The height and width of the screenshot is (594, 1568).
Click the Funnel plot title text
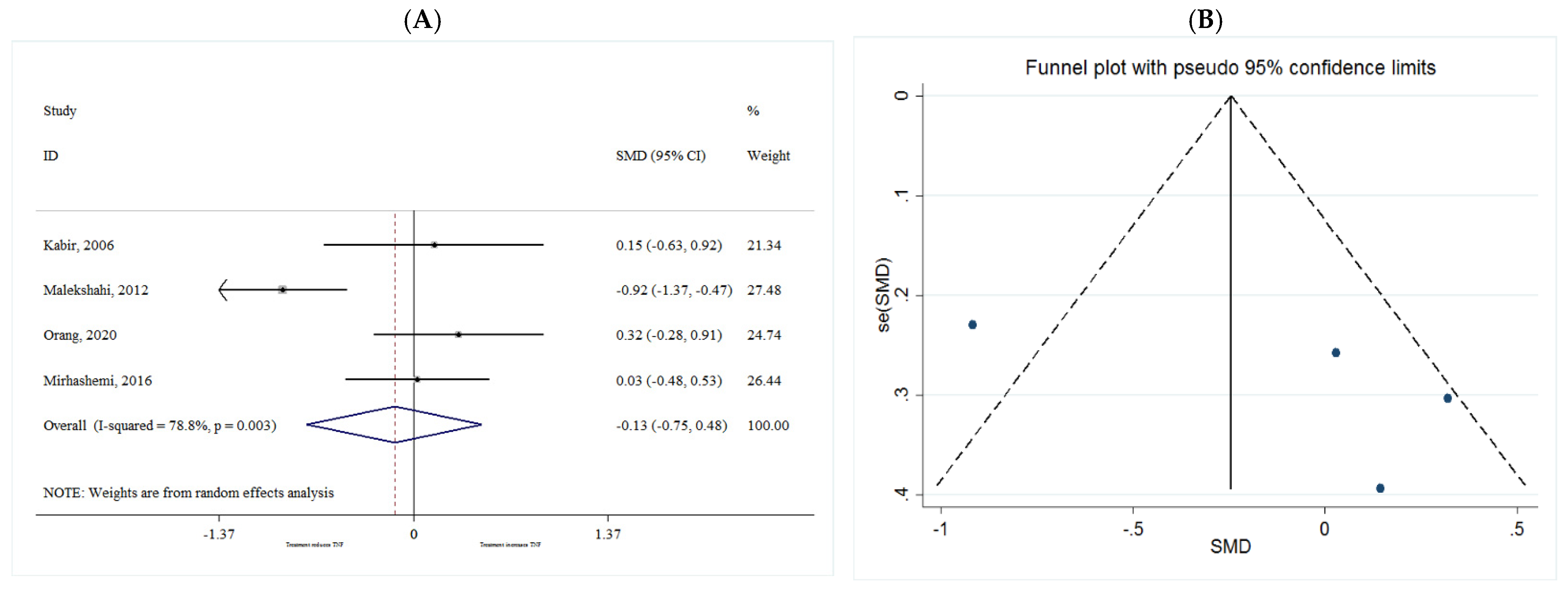click(1229, 67)
